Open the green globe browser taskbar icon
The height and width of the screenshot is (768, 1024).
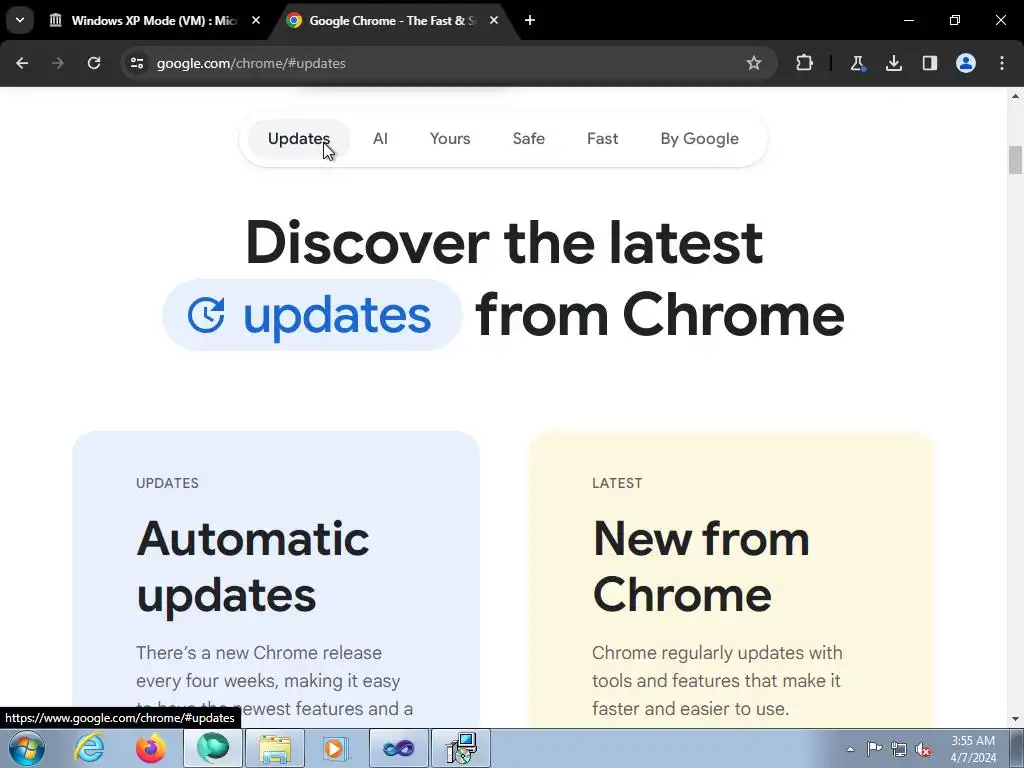tap(213, 748)
